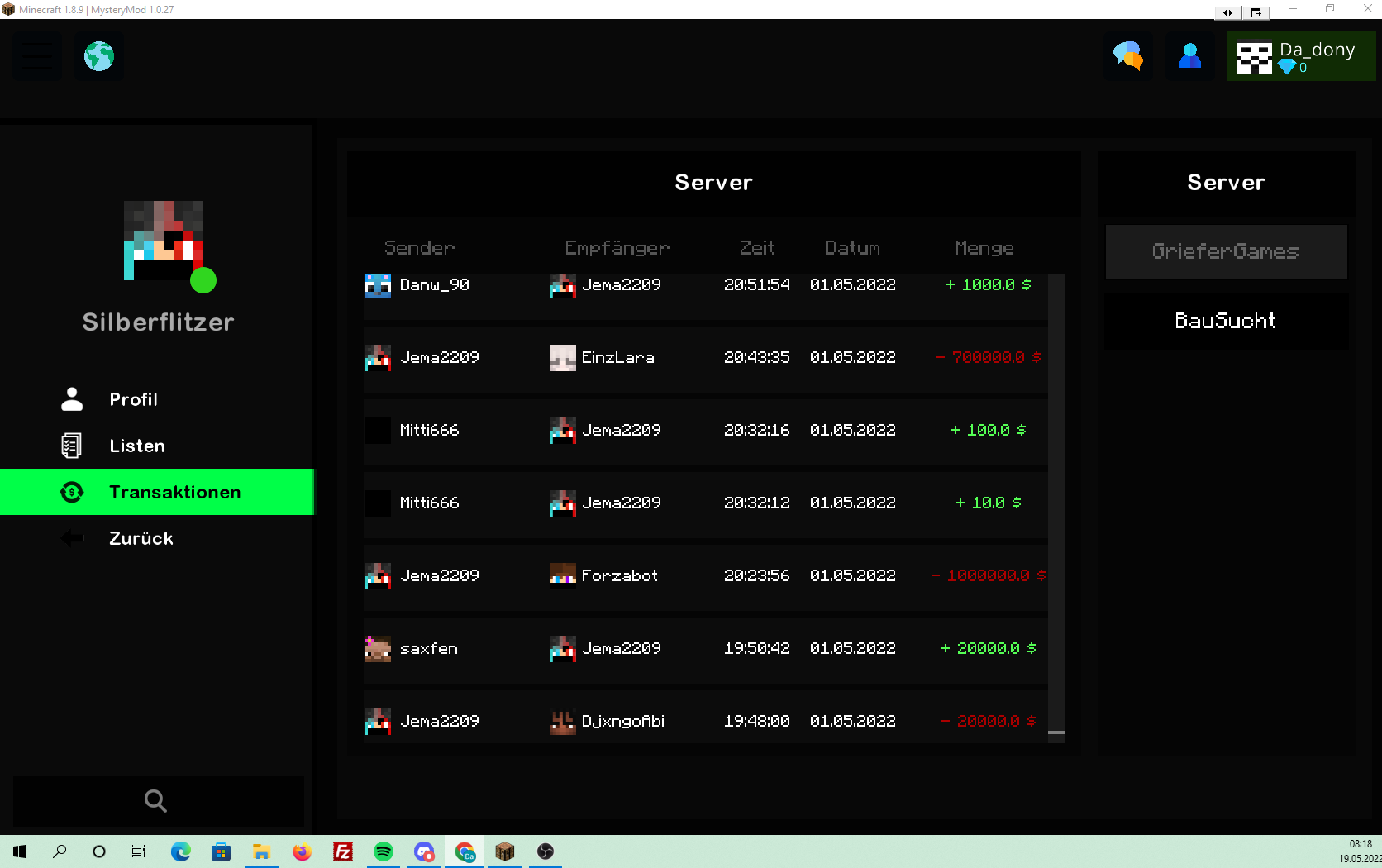Select the Transaktionen menu entry
This screenshot has width=1382, height=868.
click(157, 492)
